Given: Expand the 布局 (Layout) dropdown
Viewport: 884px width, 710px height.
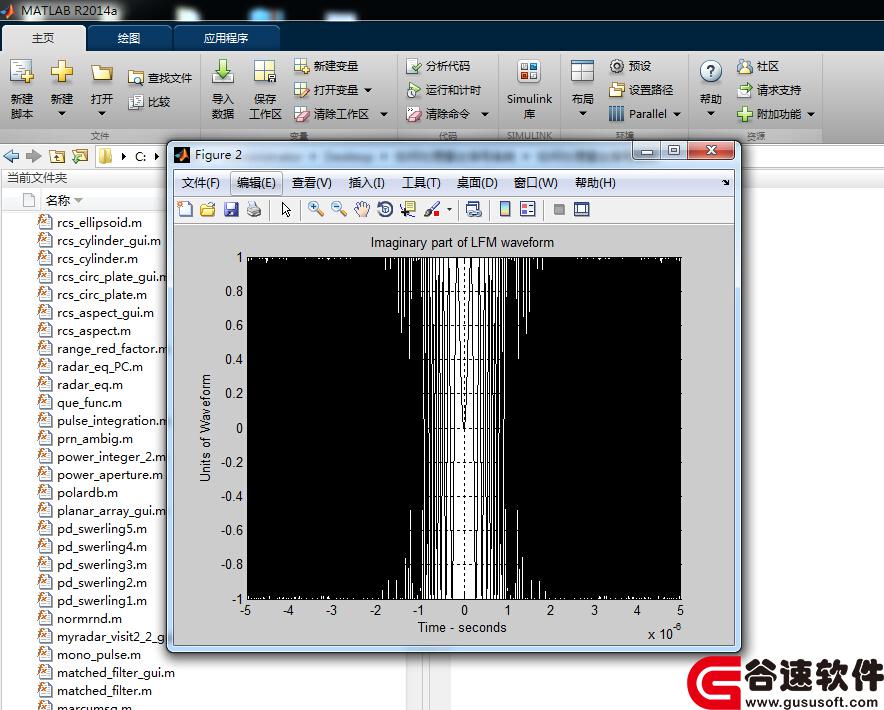Looking at the screenshot, I should tap(583, 114).
